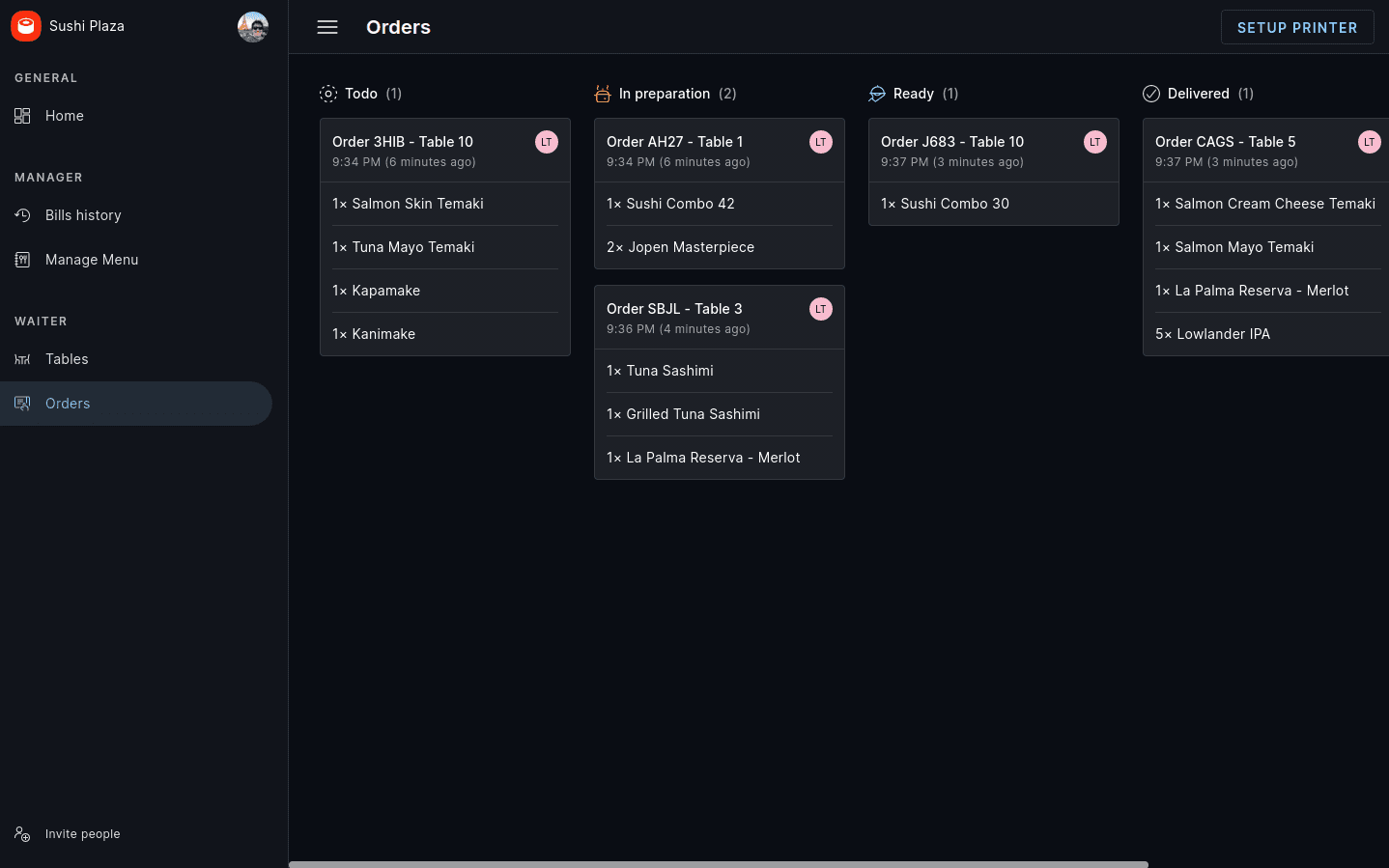Open Order 3HIB - Table 10 card header

(445, 151)
